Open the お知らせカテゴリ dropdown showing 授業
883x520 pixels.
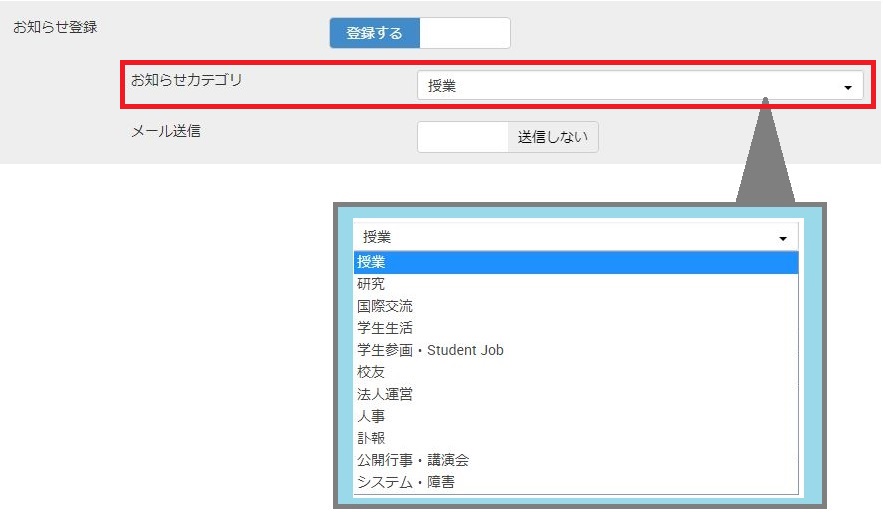point(640,86)
